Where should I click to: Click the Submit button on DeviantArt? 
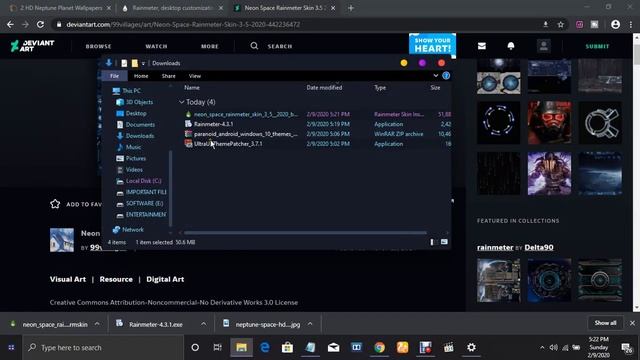(598, 46)
